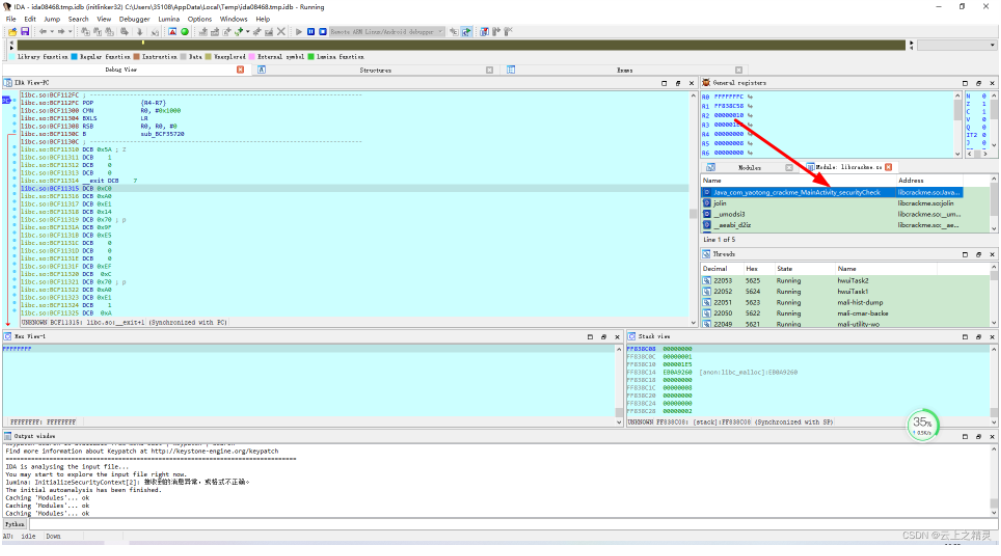Open the dropdown beside the green plus icon
Image resolution: width=1001 pixels, height=556 pixels.
pyautogui.click(x=248, y=32)
